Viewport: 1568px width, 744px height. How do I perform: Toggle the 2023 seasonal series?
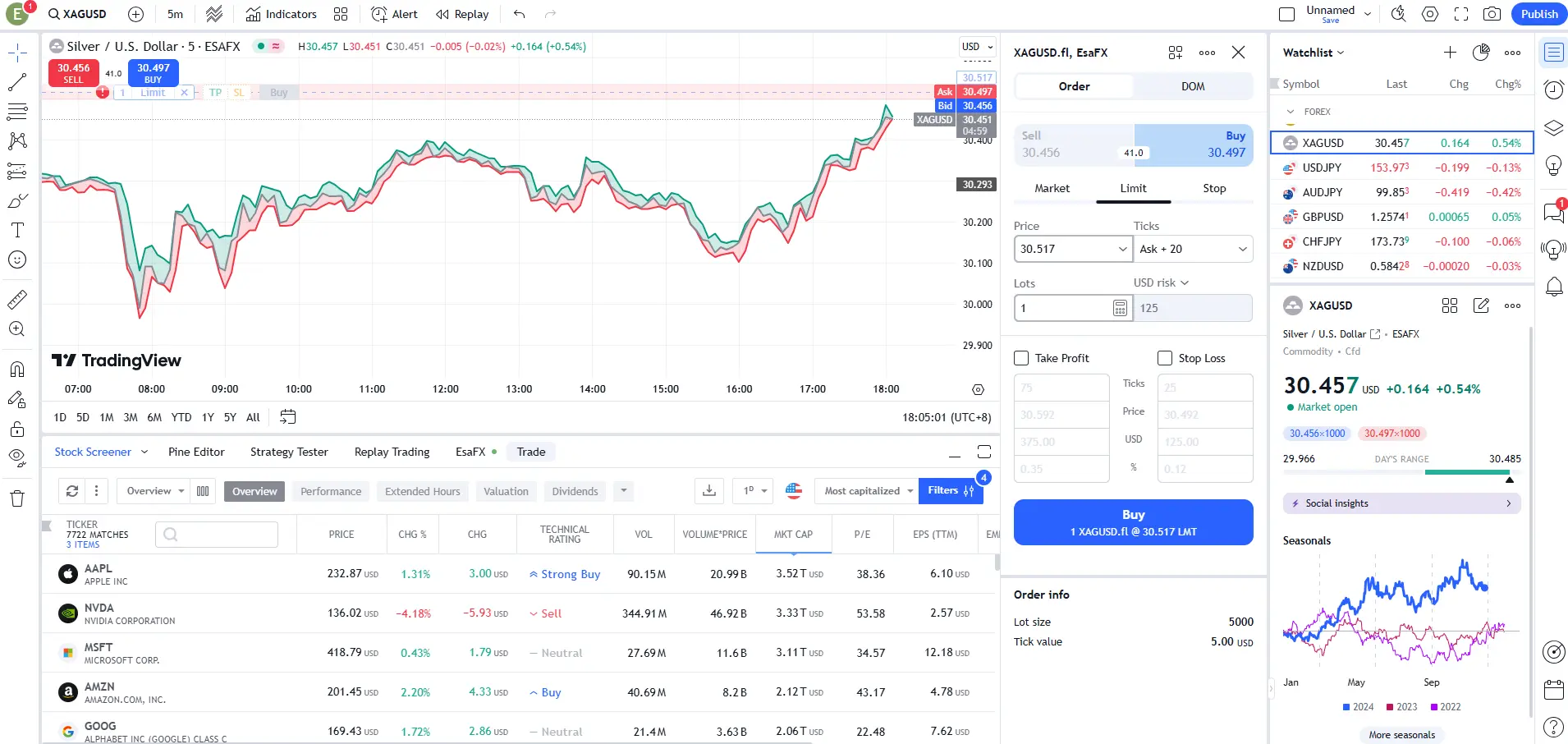tap(1401, 707)
